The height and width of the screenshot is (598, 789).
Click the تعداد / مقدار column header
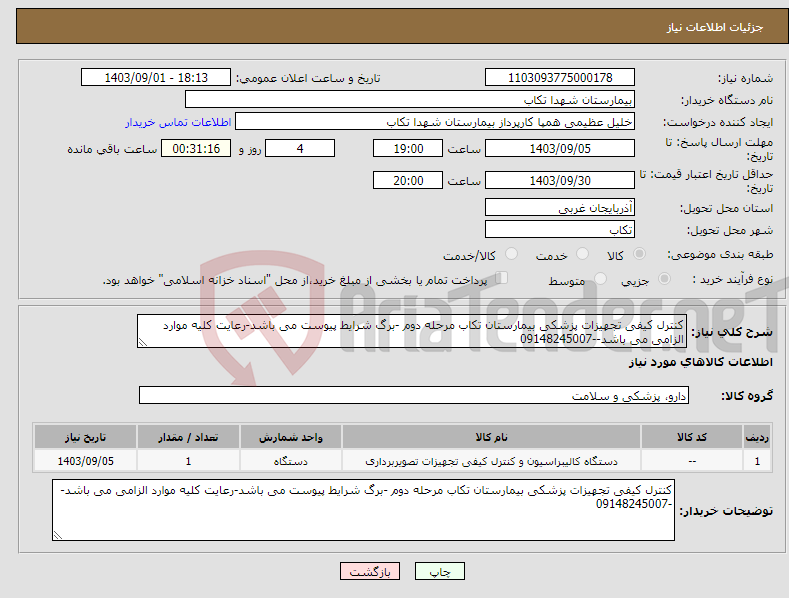coord(188,437)
